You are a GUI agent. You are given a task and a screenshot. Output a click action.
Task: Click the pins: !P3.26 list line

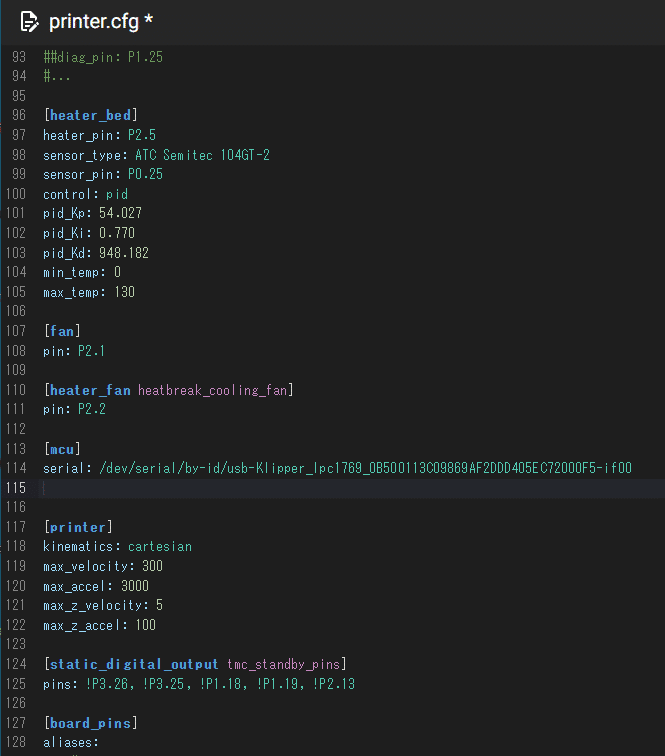click(x=199, y=684)
